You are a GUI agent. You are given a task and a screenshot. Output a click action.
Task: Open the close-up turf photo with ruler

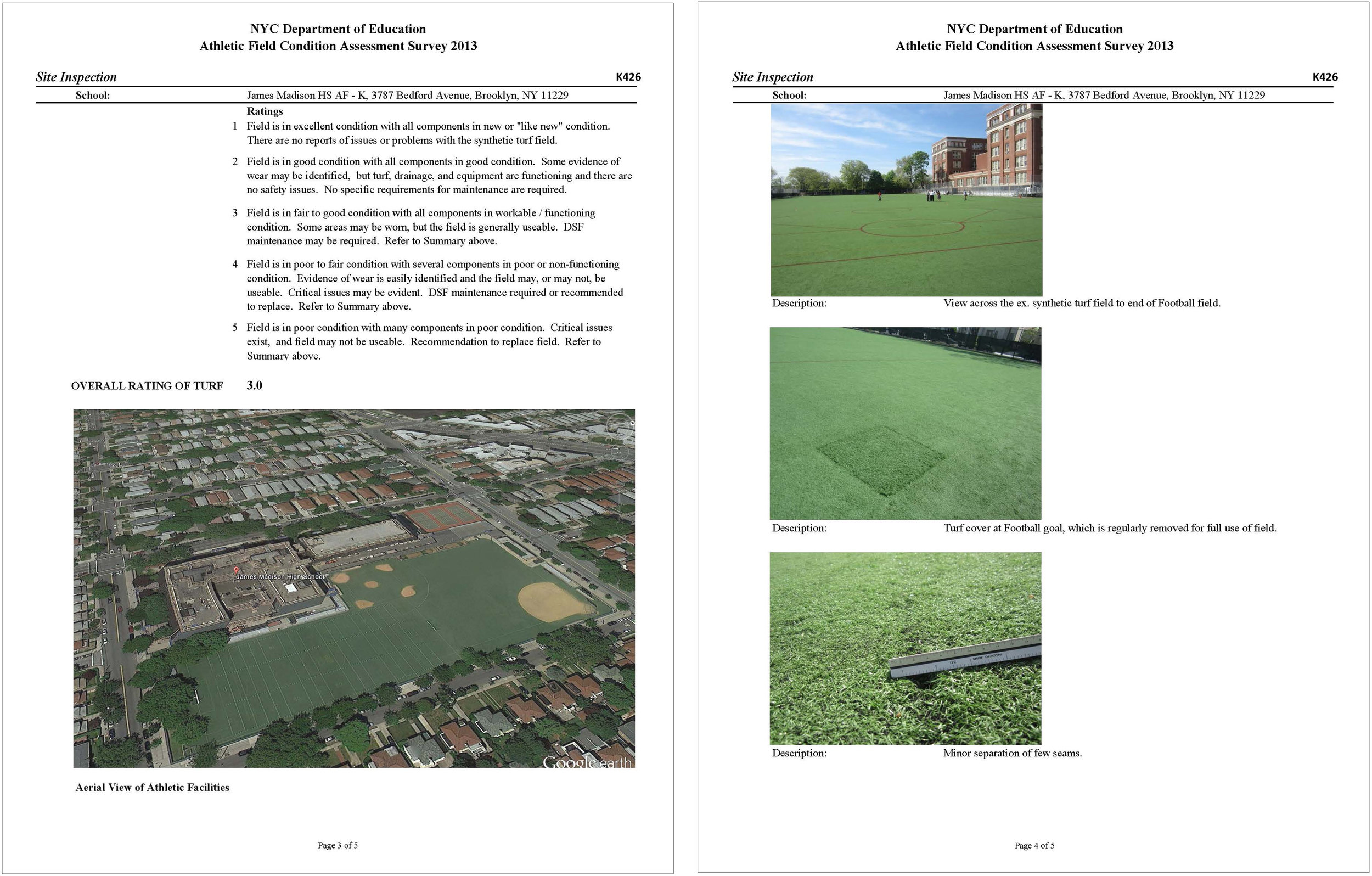(x=906, y=649)
